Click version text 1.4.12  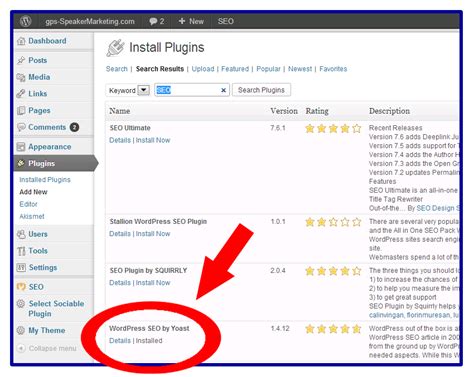(x=280, y=329)
